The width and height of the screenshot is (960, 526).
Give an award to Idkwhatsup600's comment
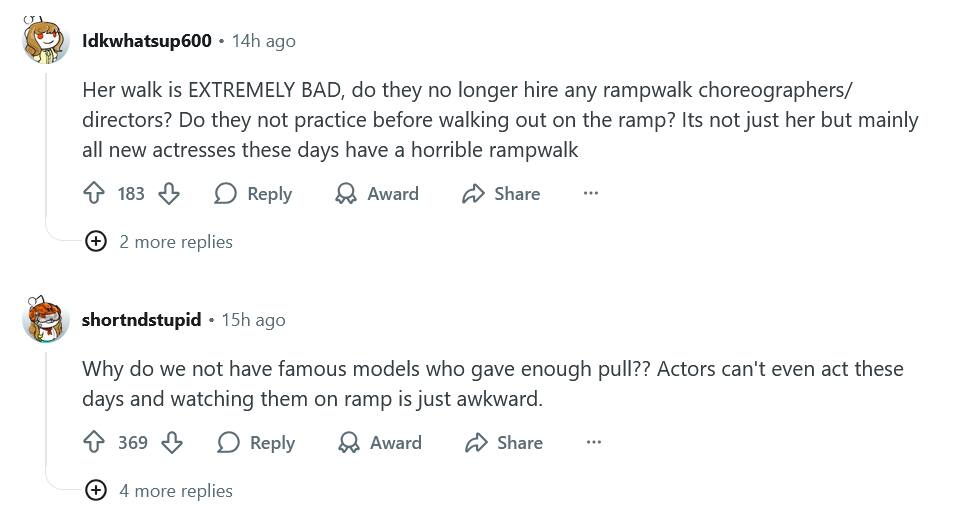click(377, 194)
